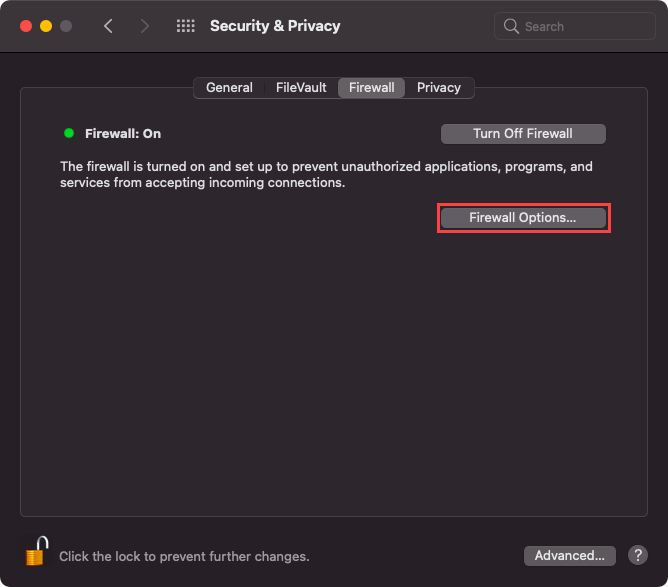This screenshot has height=587, width=668.
Task: Click the lock icon to prevent changes
Action: 37,551
